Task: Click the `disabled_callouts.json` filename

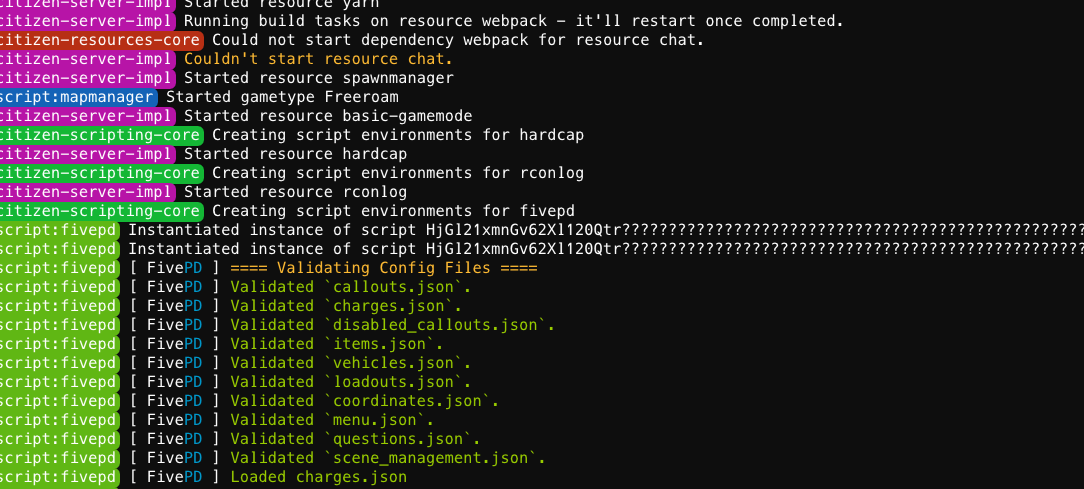Action: coord(439,325)
